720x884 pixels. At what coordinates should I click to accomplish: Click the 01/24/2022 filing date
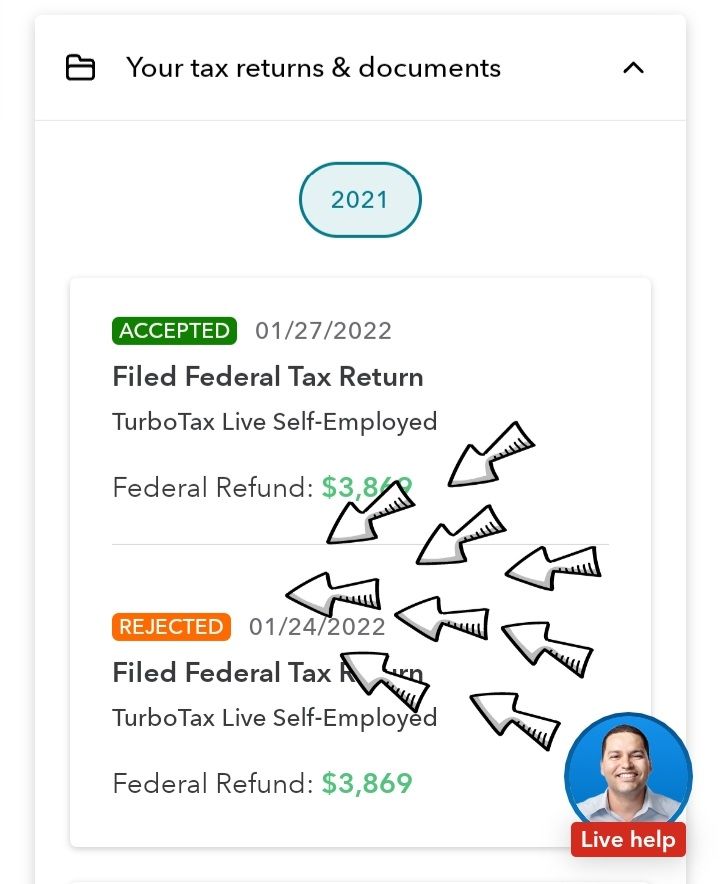tap(317, 627)
